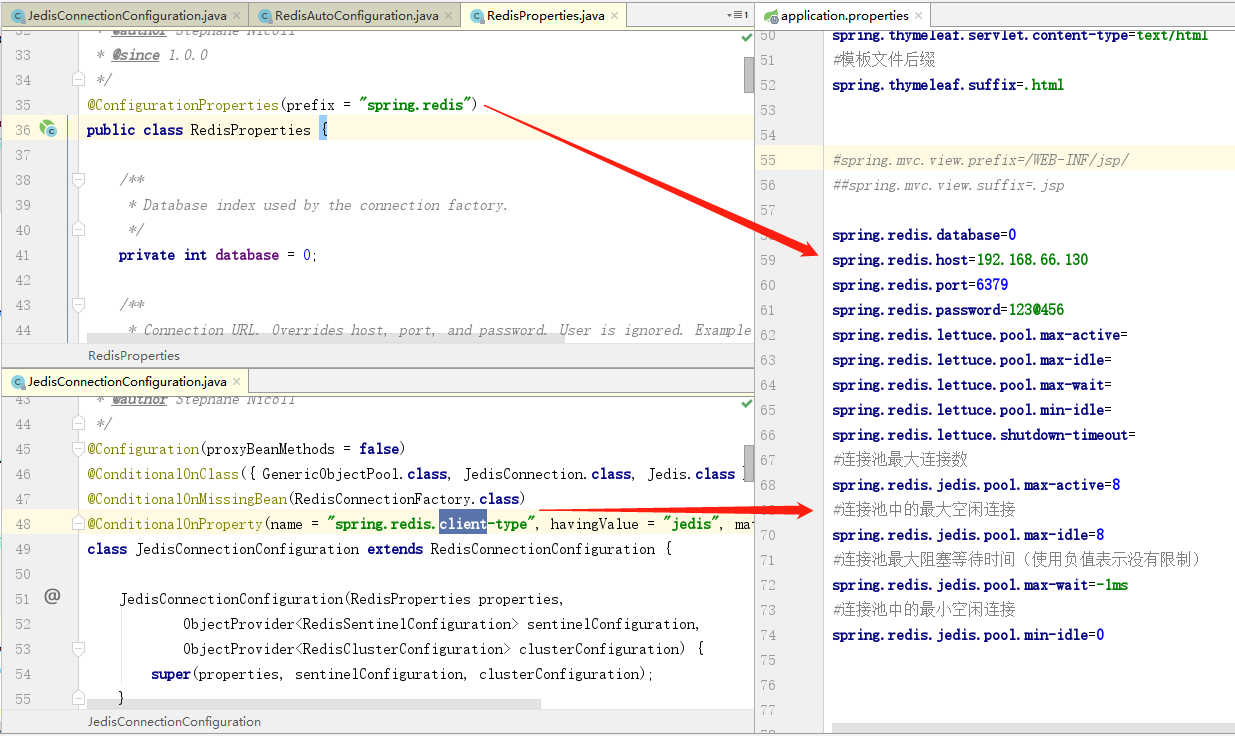Collapse the comment fold marker at line 43 in RedisProperties

(x=77, y=305)
